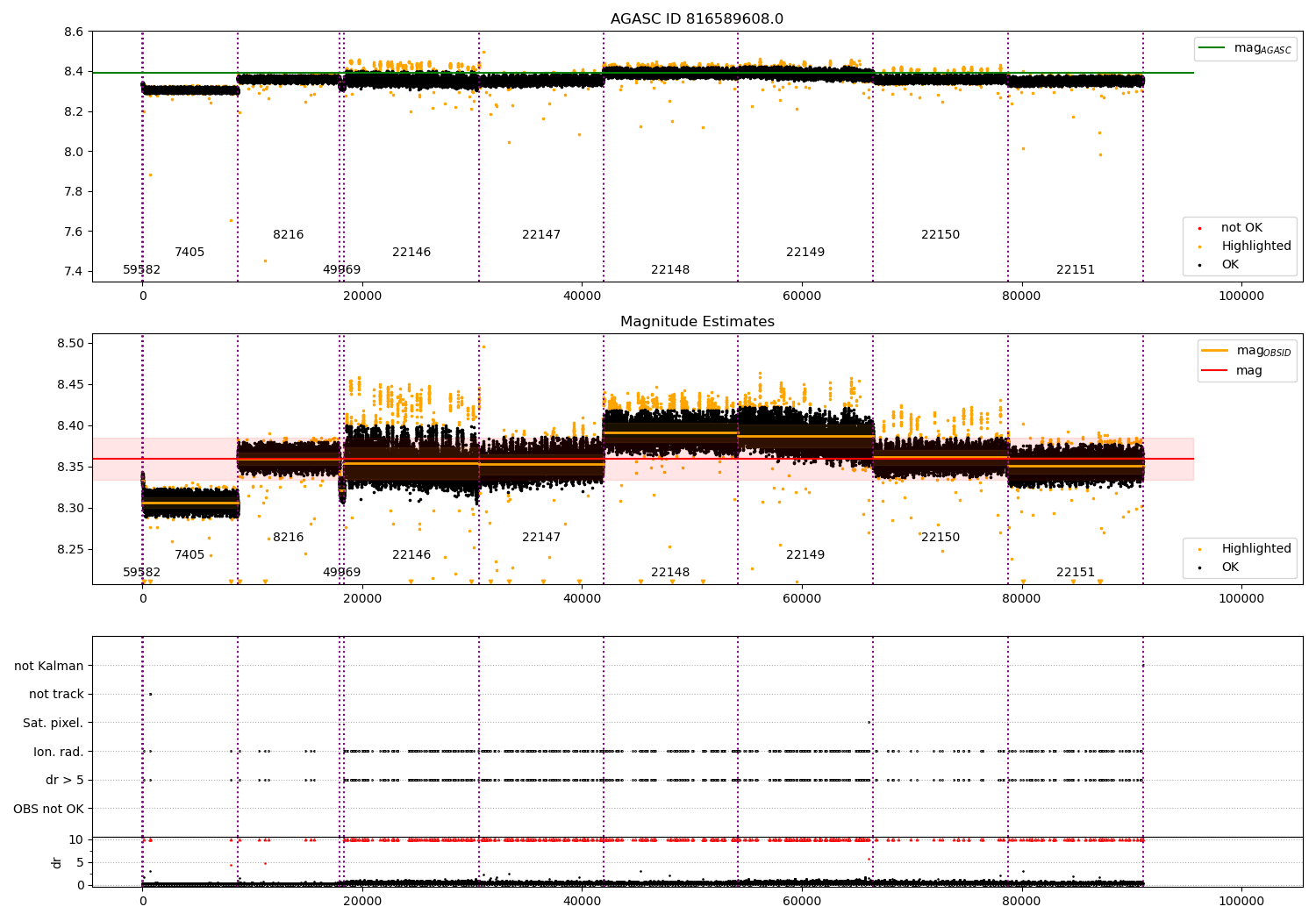Click the 'Ion. rad.' row label
1316x921 pixels.
point(59,752)
